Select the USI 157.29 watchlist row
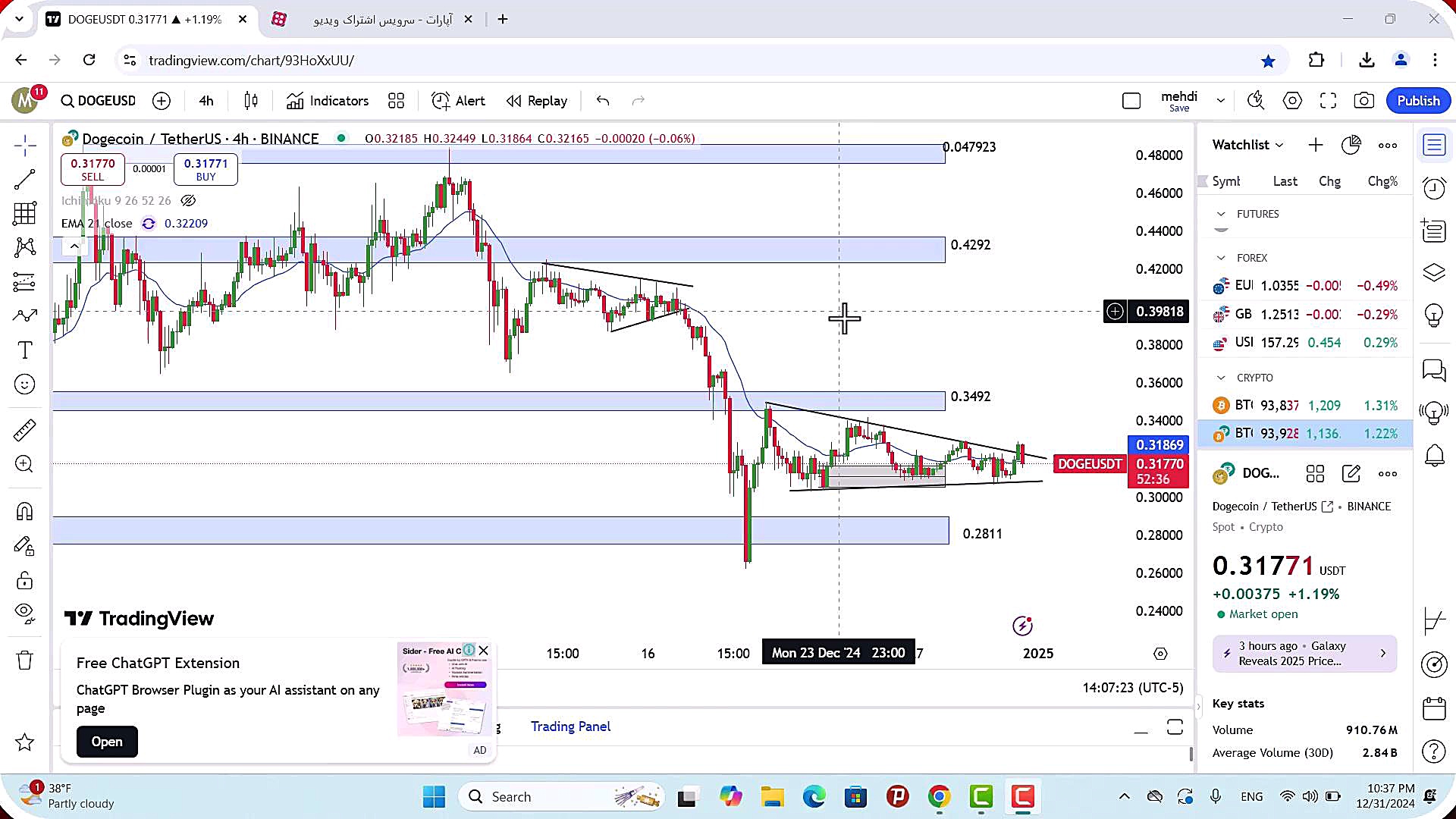 1304,343
